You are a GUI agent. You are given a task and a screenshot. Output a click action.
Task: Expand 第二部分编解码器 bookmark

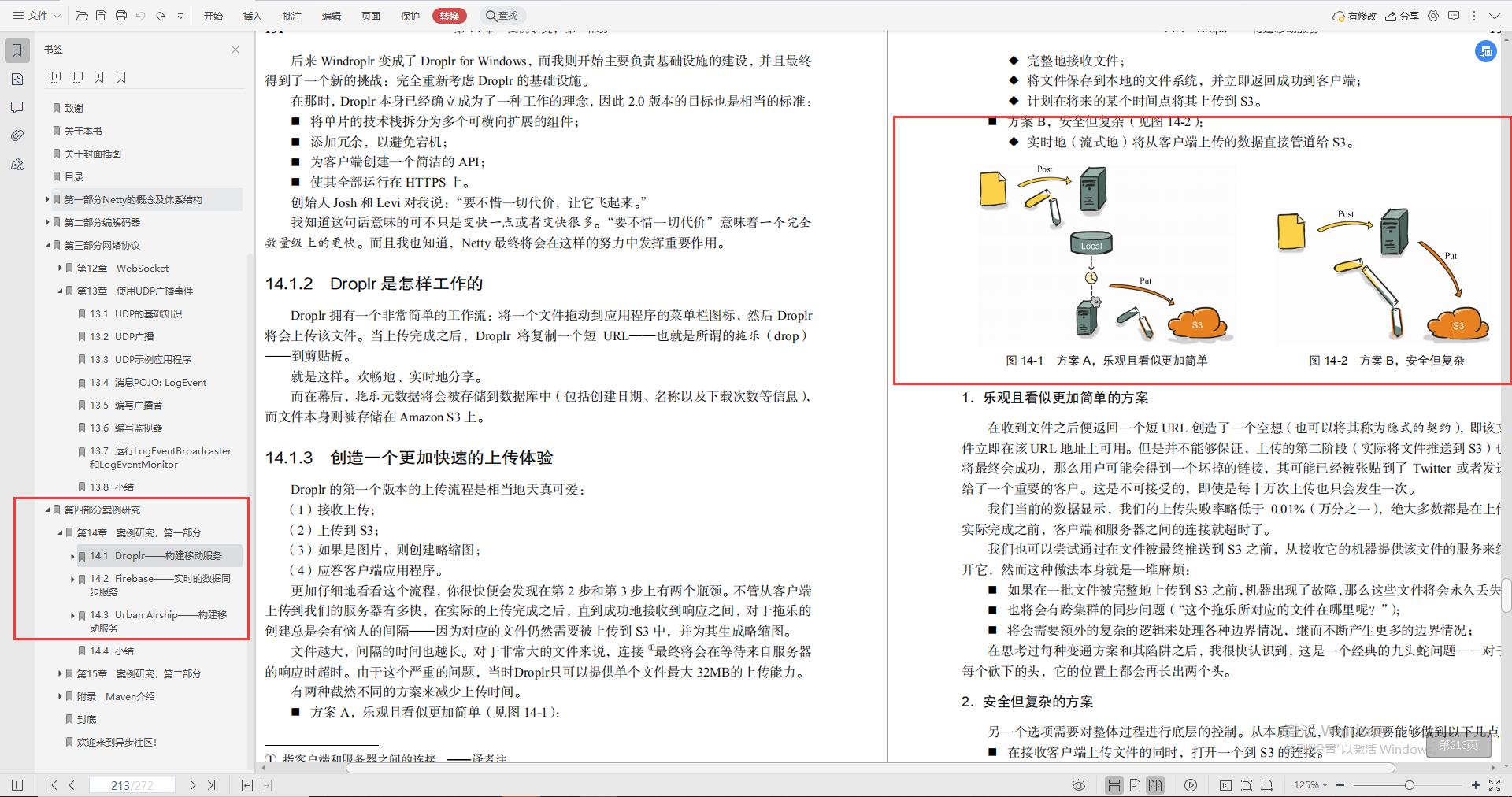[x=47, y=222]
